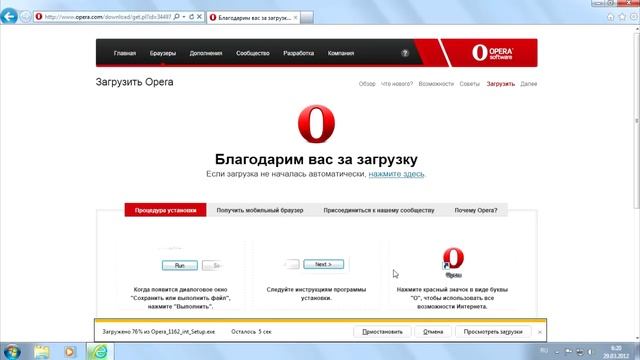Open the 'Сообщество' navigation menu item

tap(253, 53)
